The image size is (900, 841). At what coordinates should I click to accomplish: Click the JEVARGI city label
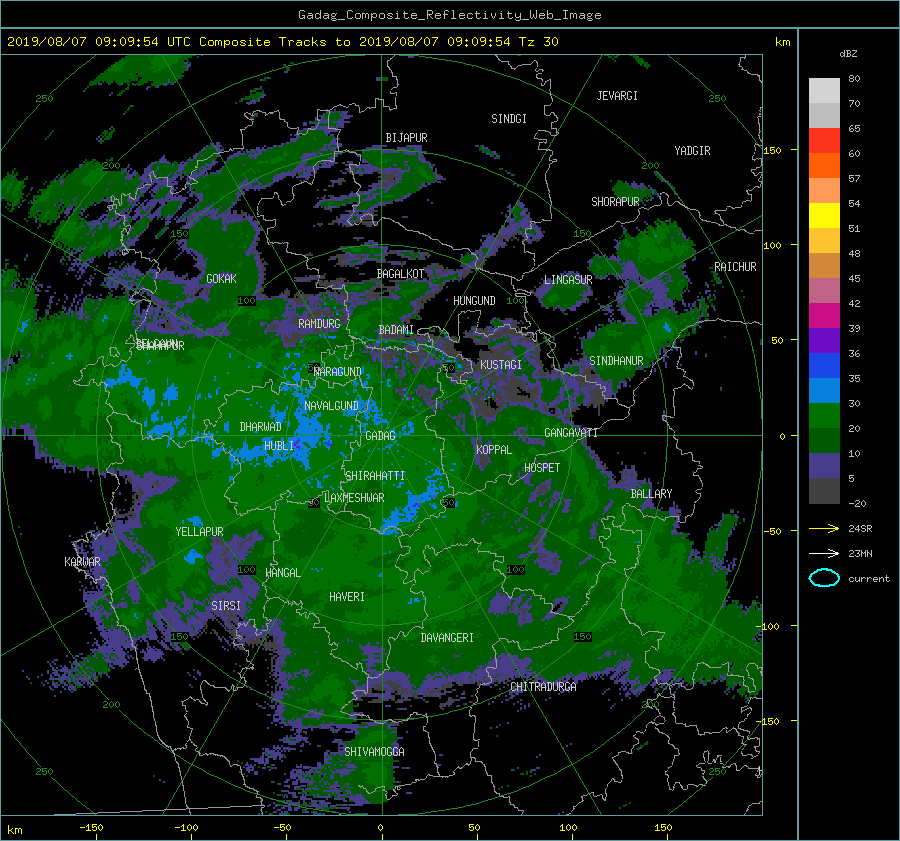[x=617, y=96]
